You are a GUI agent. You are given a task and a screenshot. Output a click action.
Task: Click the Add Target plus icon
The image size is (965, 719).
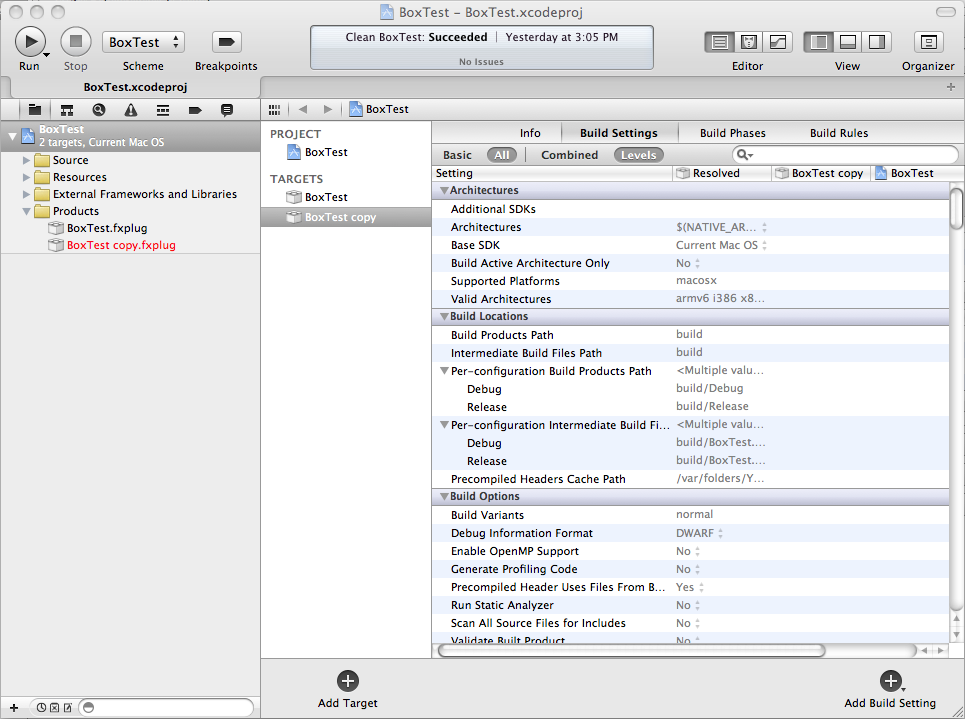pyautogui.click(x=348, y=681)
